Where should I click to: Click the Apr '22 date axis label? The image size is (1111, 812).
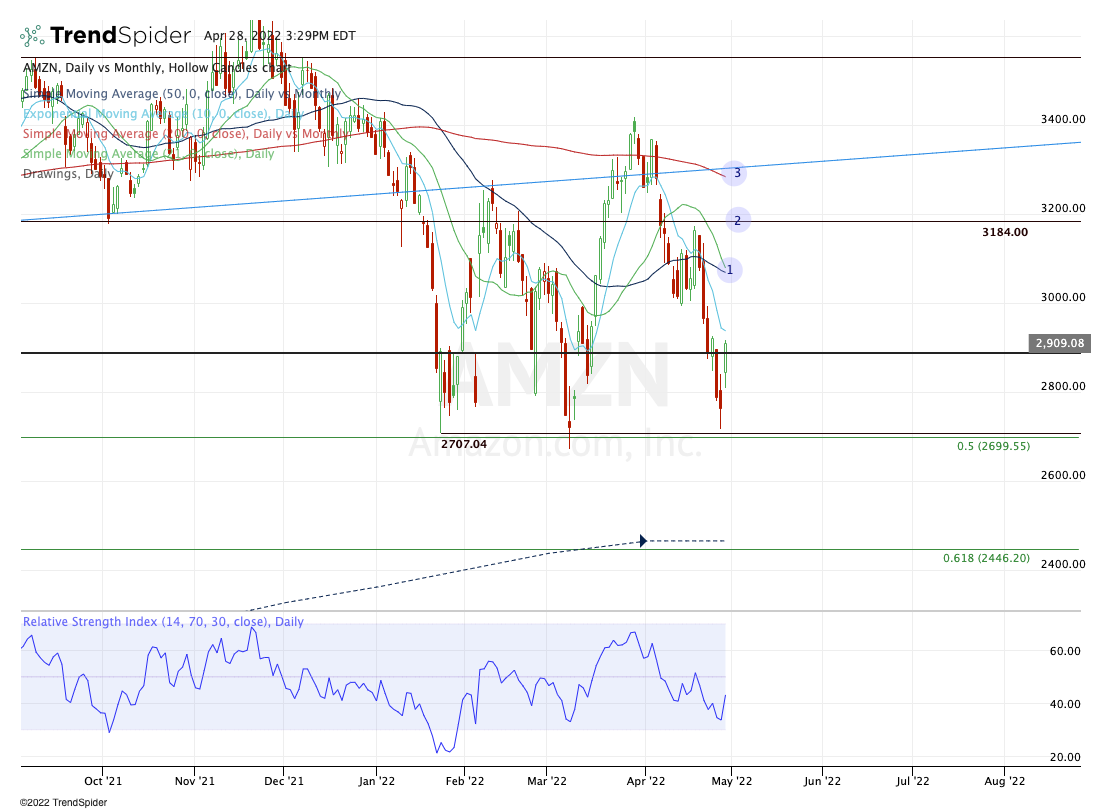point(645,781)
